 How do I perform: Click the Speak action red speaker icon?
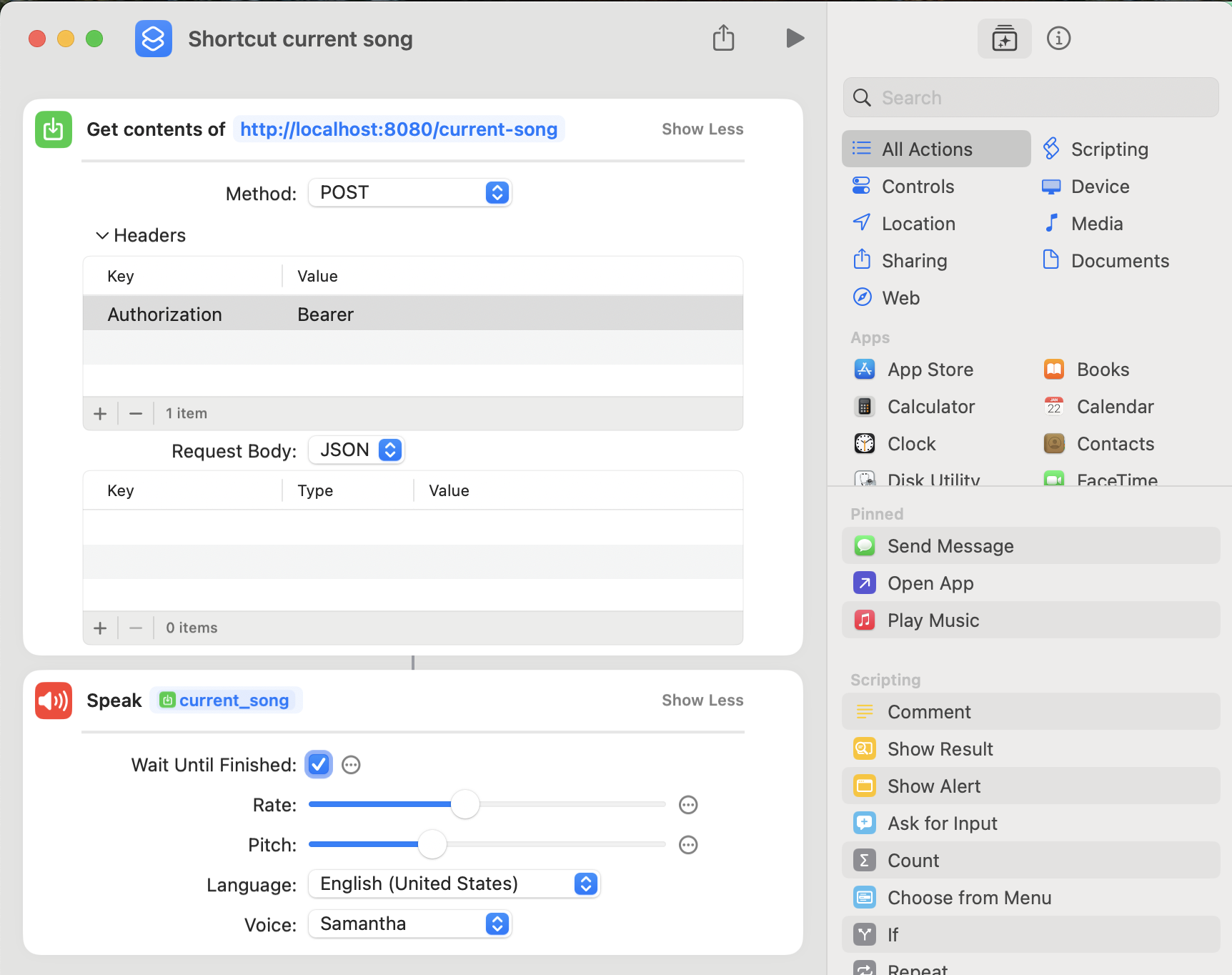54,701
